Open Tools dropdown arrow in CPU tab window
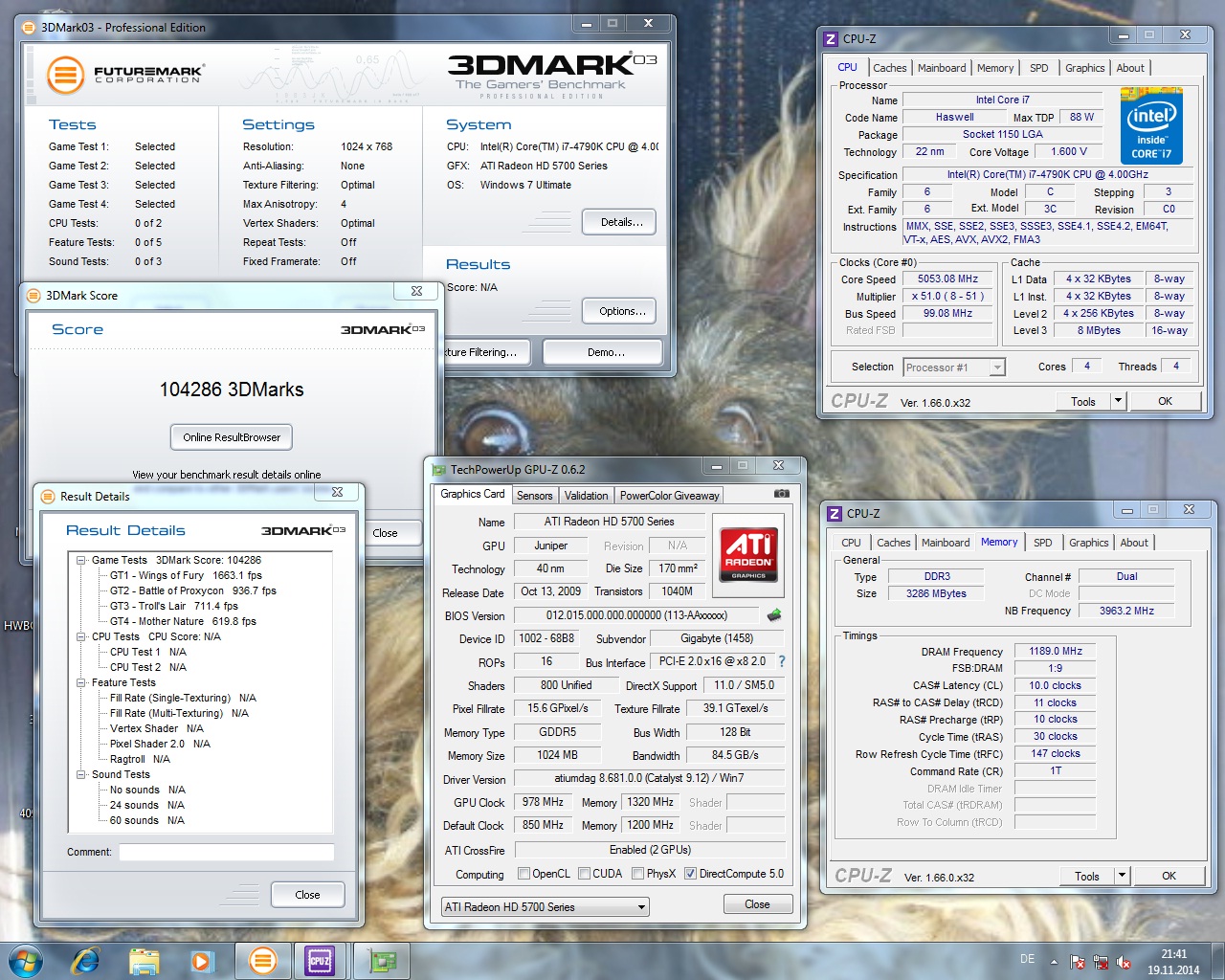The width and height of the screenshot is (1225, 980). coord(1118,401)
